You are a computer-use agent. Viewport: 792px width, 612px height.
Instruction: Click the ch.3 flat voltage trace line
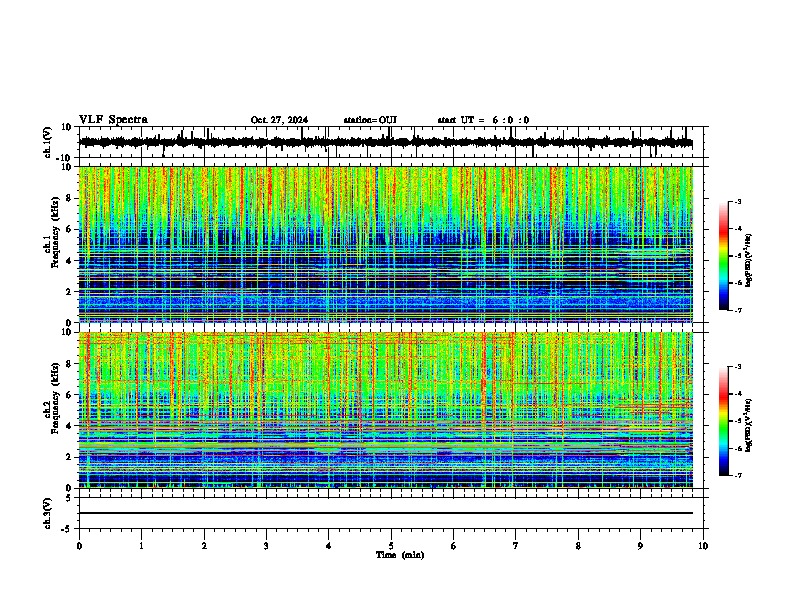tap(386, 513)
